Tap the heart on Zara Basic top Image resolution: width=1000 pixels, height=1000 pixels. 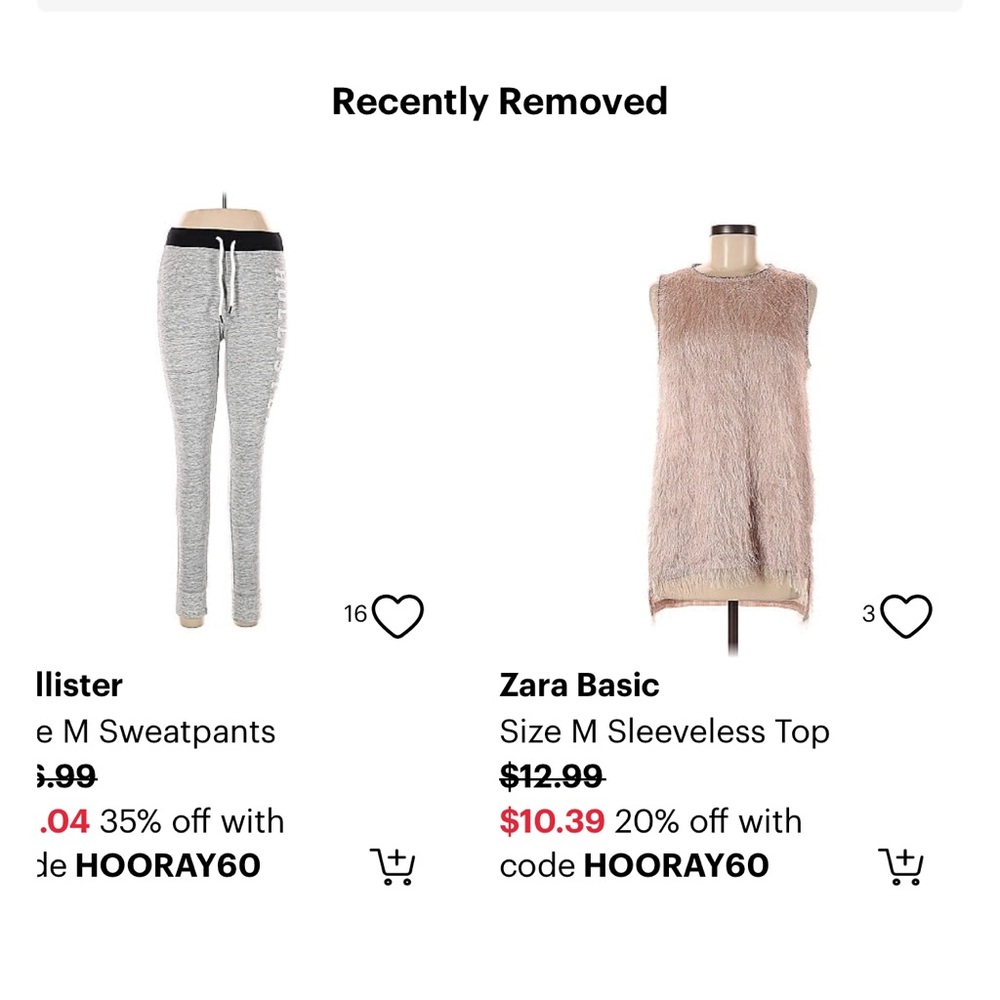906,615
